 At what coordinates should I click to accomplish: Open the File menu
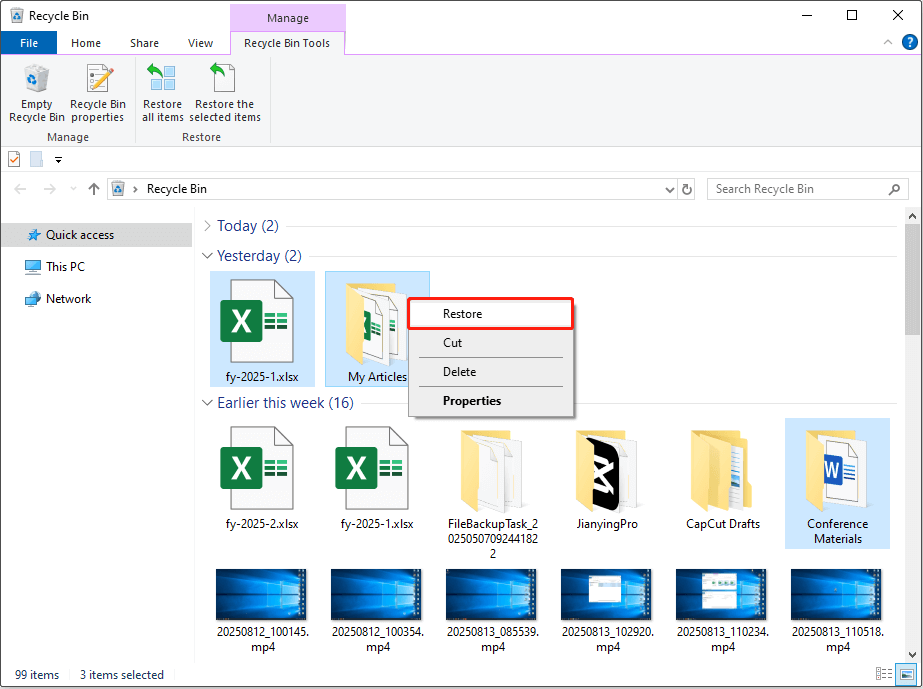[29, 42]
